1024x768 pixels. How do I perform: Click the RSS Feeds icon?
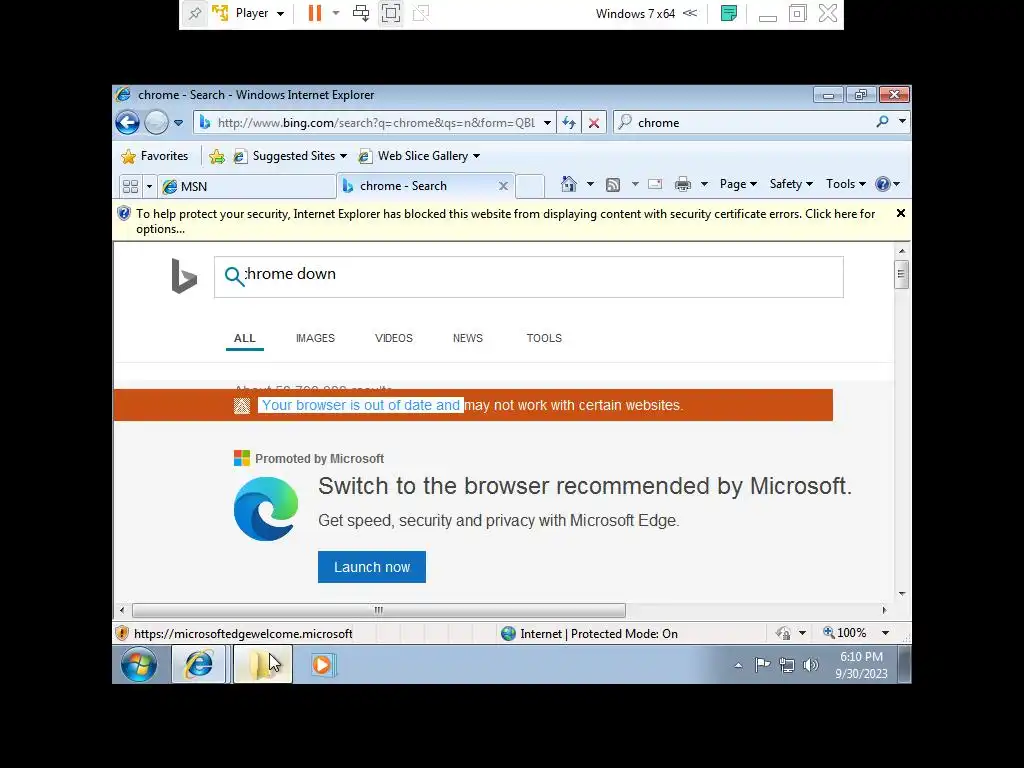coord(613,185)
